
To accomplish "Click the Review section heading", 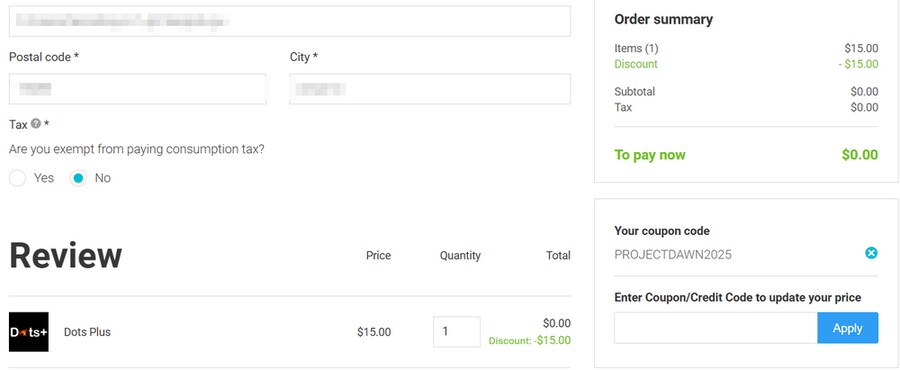I will (65, 255).
